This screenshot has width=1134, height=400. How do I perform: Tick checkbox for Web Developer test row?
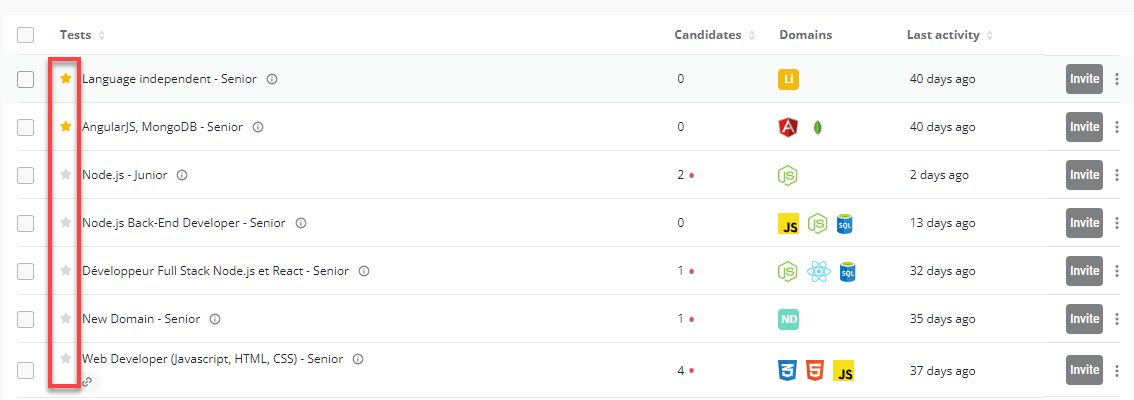(x=26, y=371)
